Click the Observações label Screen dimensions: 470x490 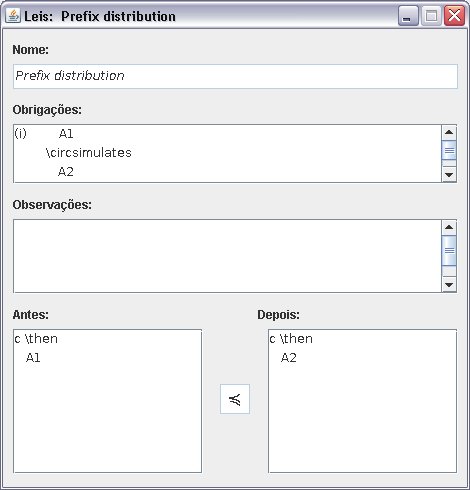click(52, 205)
